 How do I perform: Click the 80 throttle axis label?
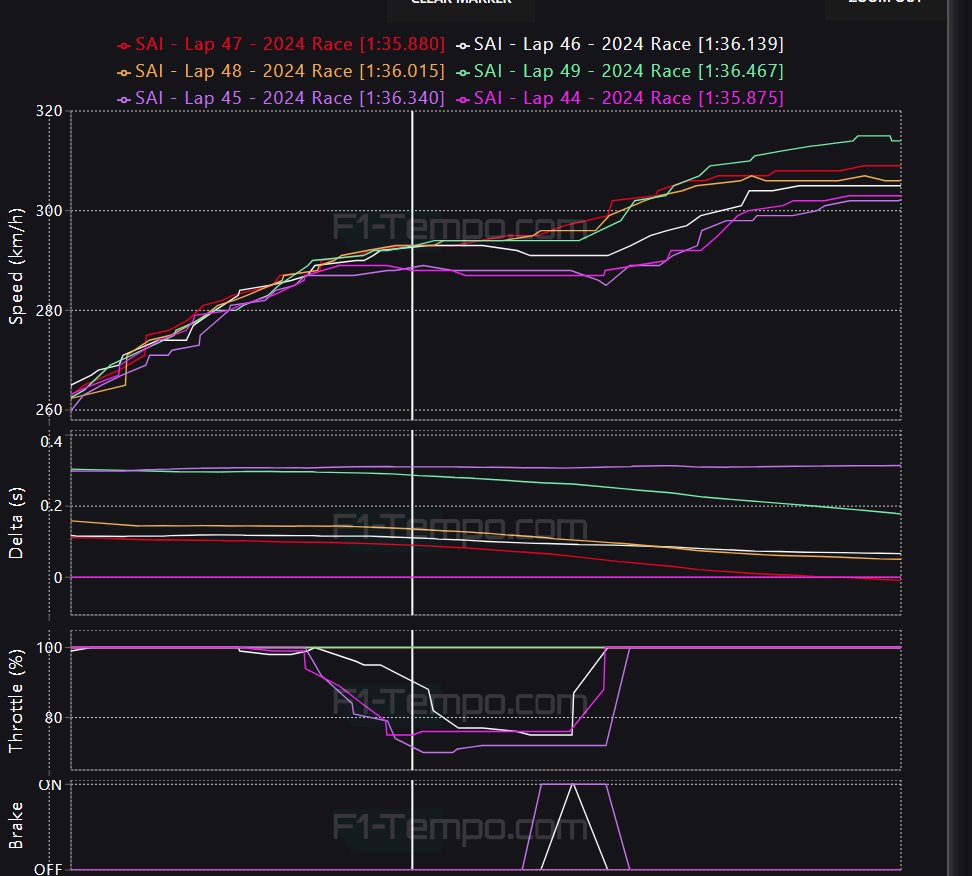[53, 718]
